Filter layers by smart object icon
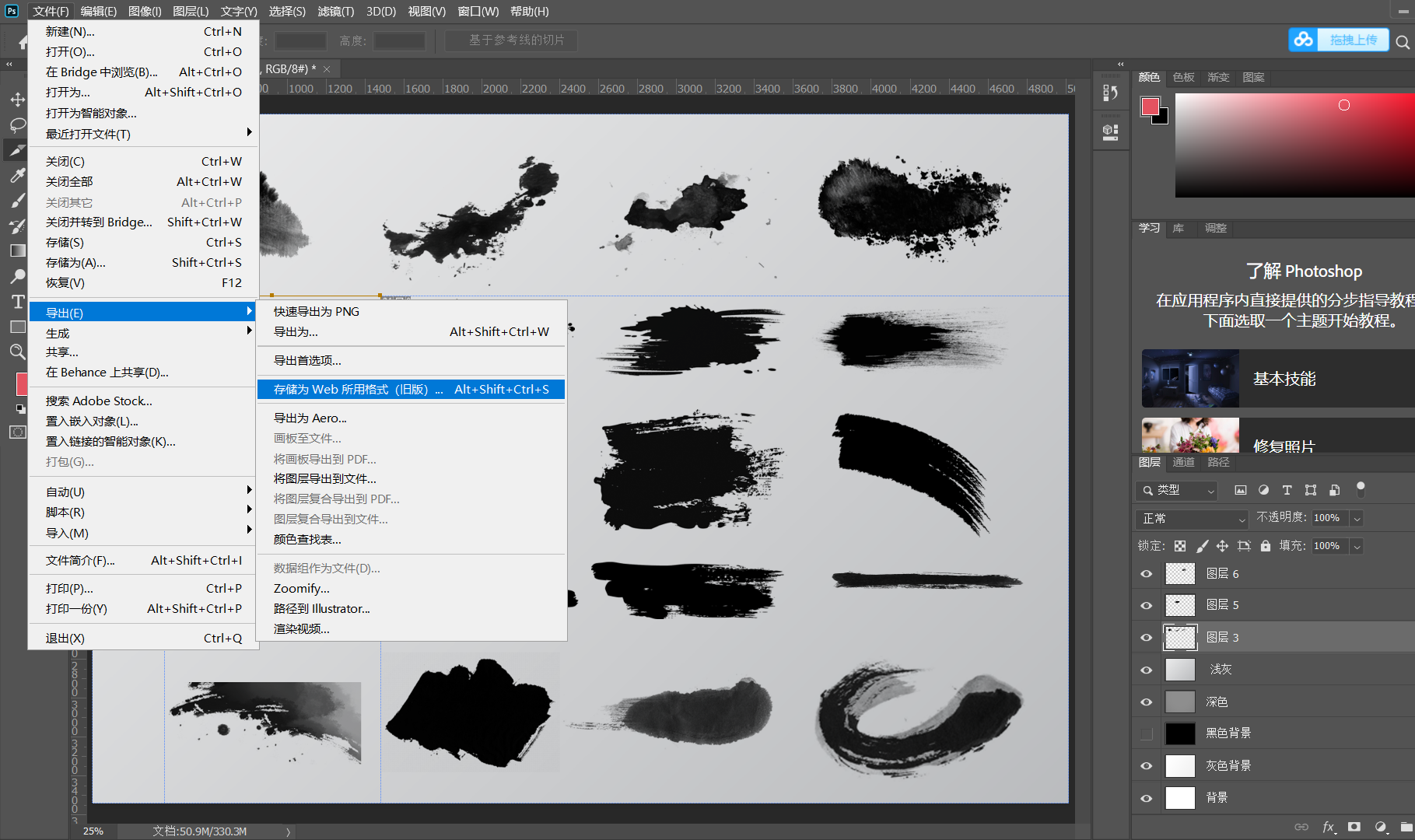The image size is (1415, 840). click(1334, 490)
